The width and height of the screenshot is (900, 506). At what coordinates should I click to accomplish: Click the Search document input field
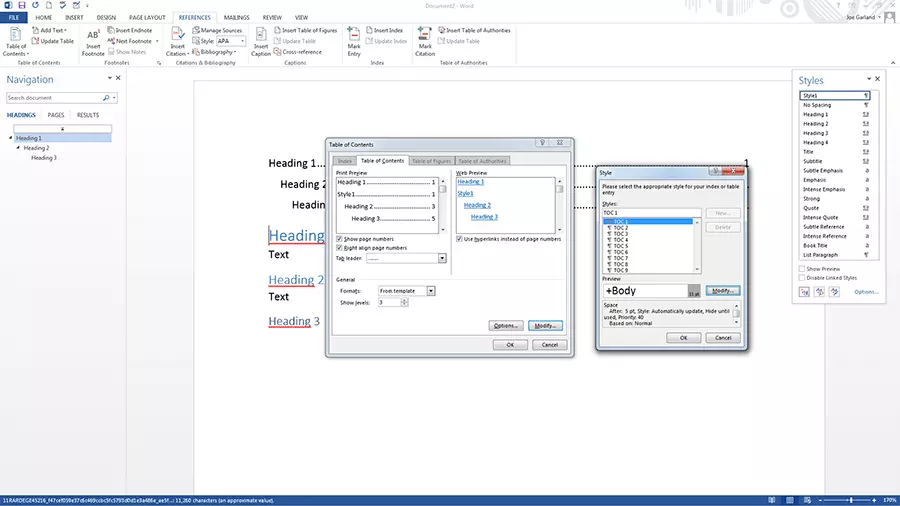click(55, 98)
